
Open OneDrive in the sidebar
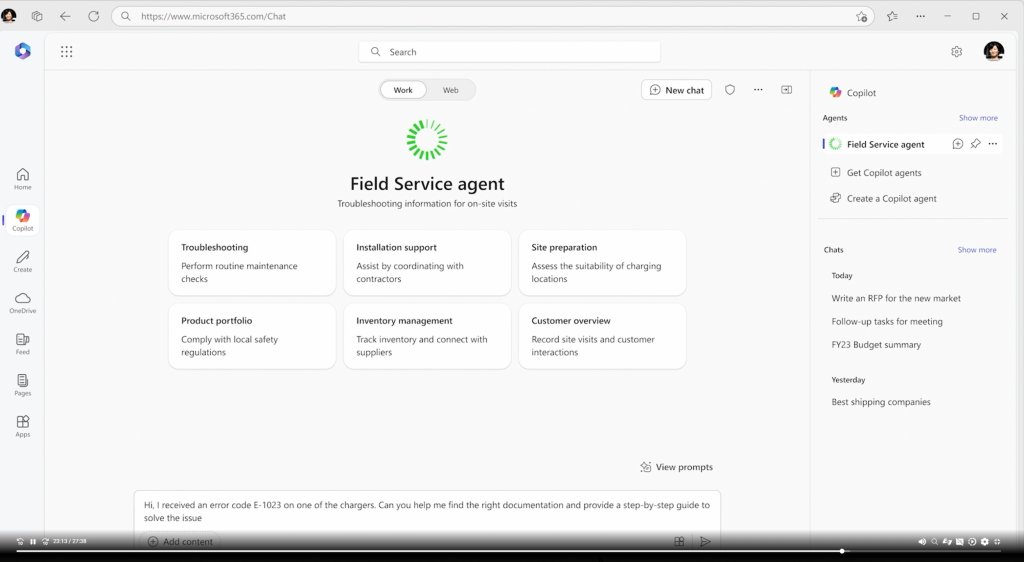pyautogui.click(x=23, y=303)
